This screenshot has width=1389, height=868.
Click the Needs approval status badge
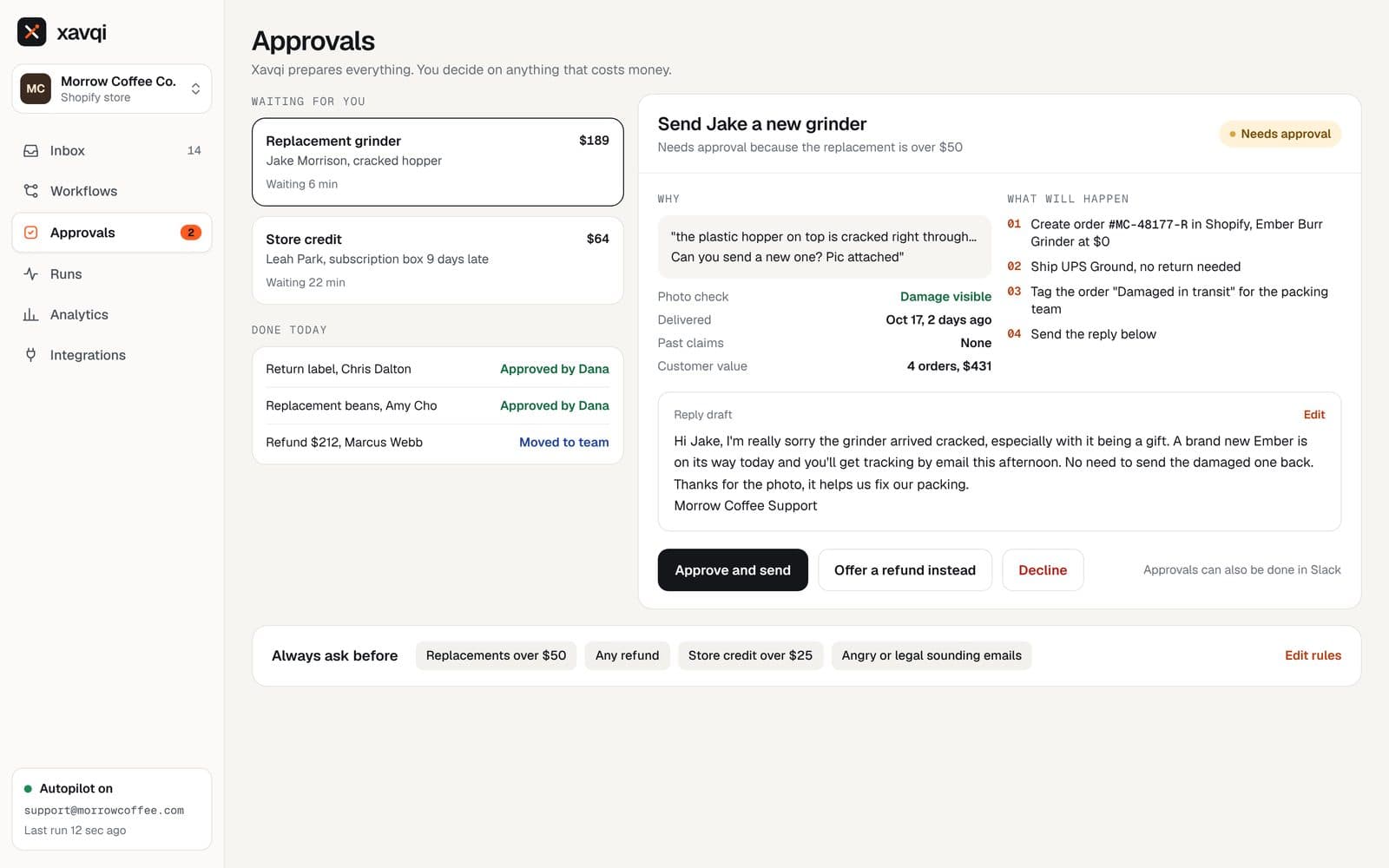coord(1280,134)
